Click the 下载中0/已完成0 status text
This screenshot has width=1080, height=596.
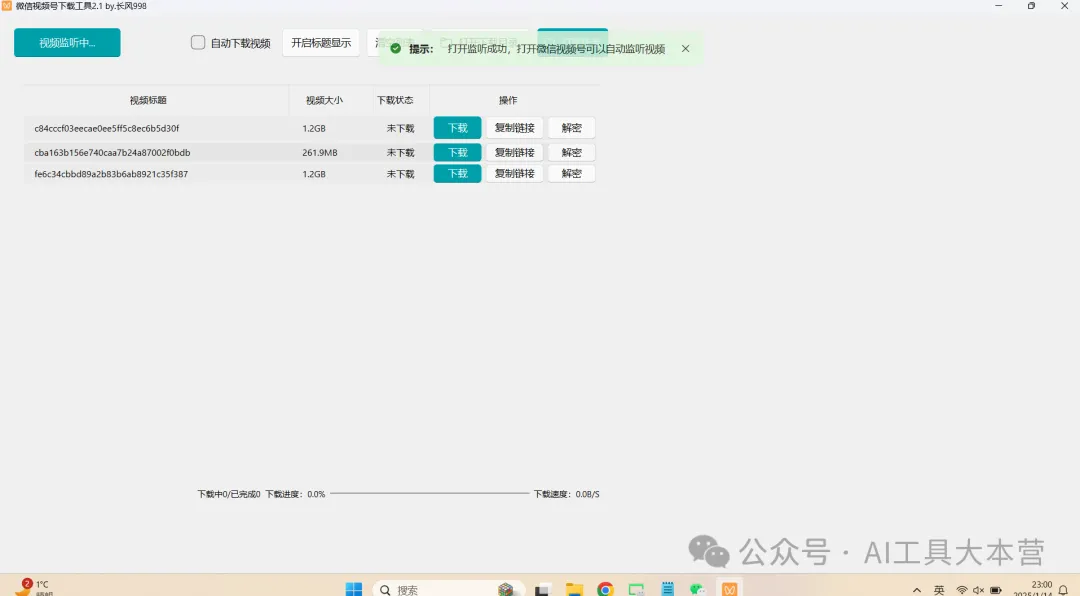click(229, 494)
